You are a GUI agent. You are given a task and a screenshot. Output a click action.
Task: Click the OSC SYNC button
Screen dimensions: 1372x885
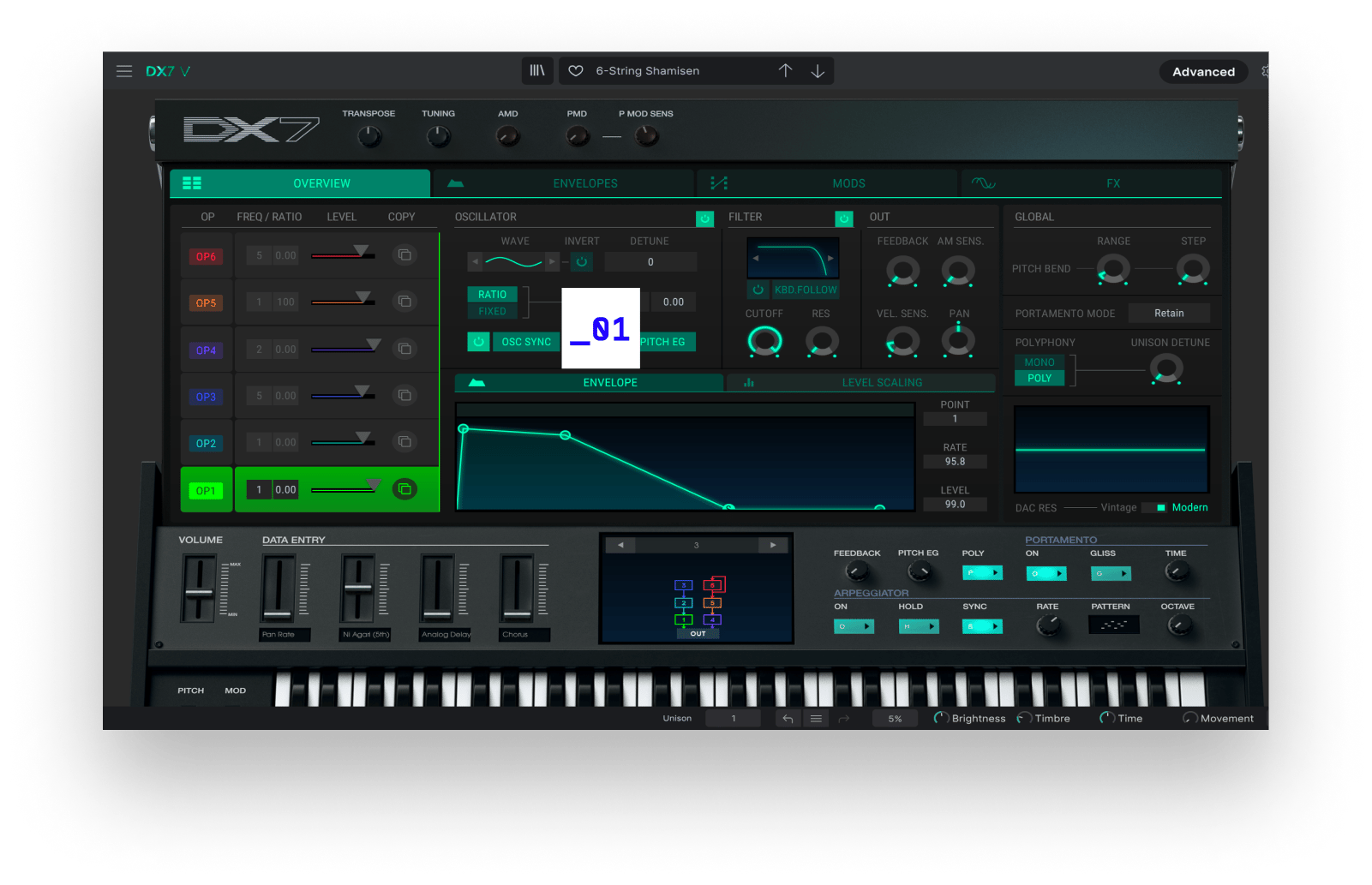click(526, 342)
